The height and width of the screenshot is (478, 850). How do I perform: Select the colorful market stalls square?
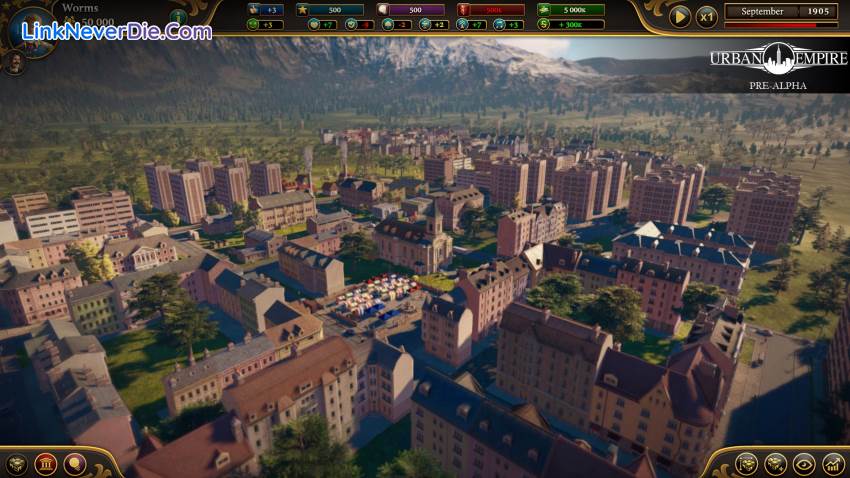click(x=375, y=297)
